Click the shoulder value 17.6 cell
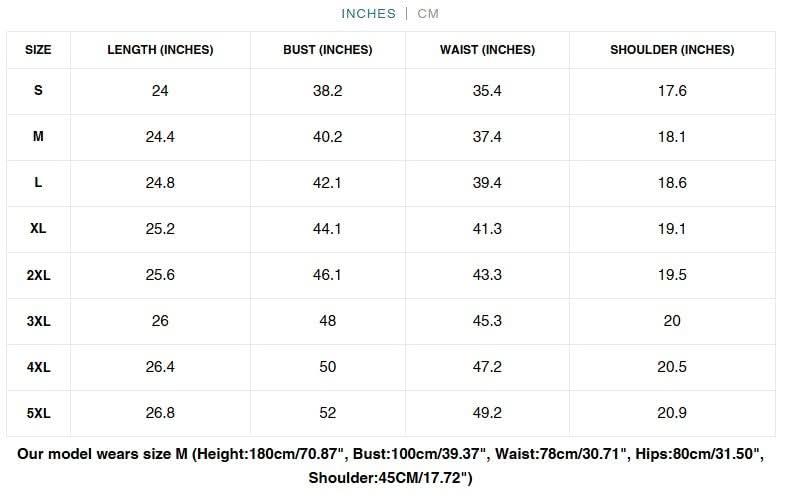The width and height of the screenshot is (786, 499). [x=672, y=91]
